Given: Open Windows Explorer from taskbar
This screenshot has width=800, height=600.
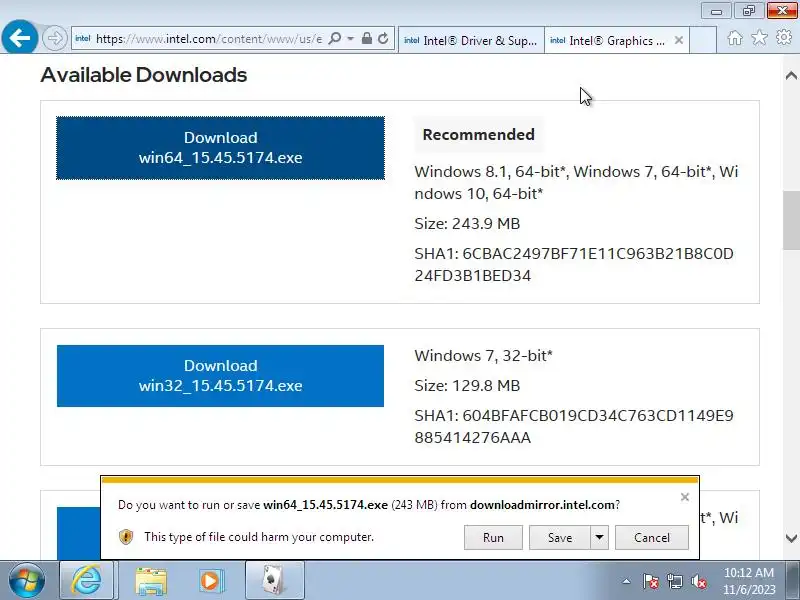Looking at the screenshot, I should click(151, 581).
